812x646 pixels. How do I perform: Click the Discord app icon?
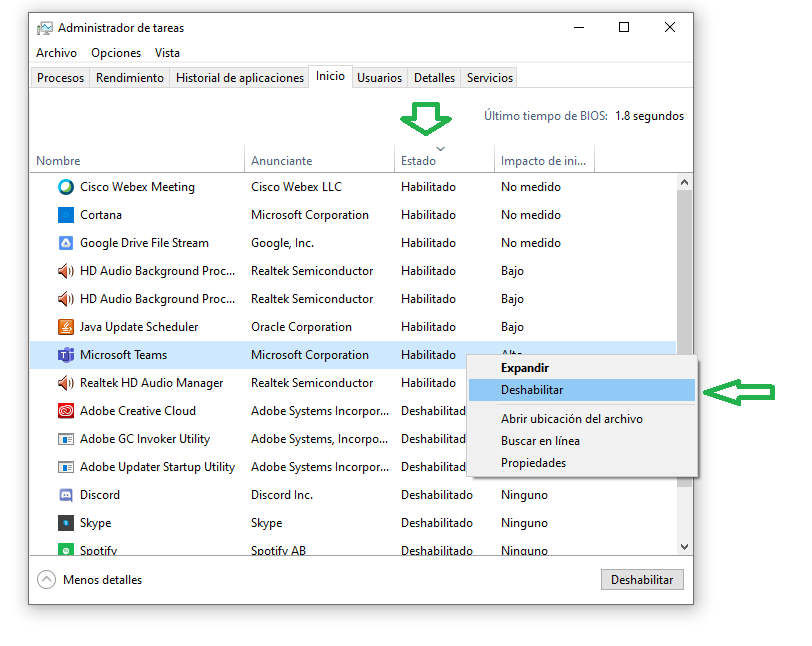pos(66,495)
